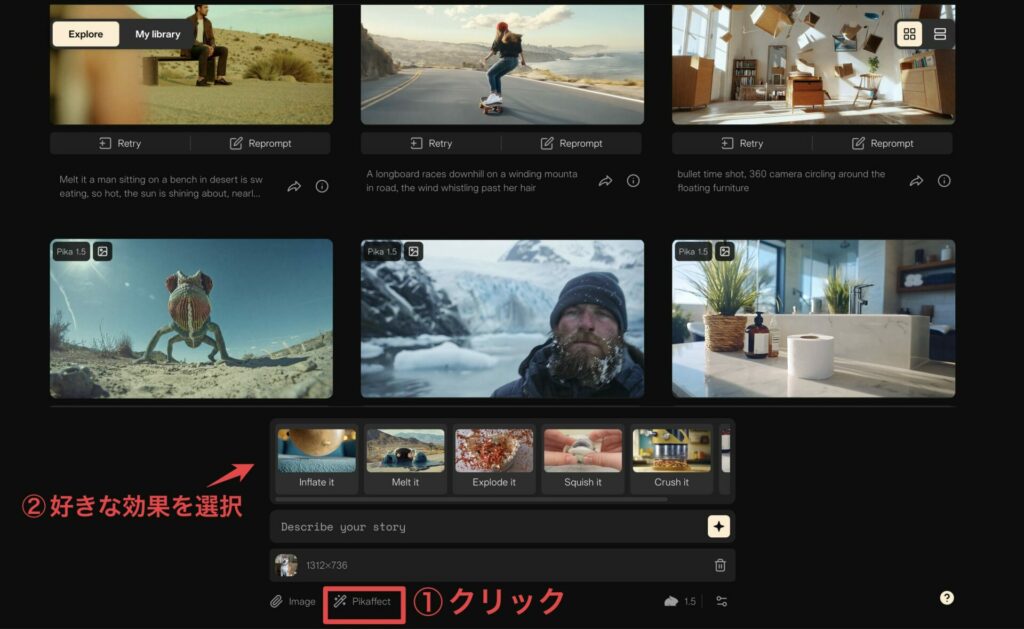Viewport: 1024px width, 629px height.
Task: Select the Pikaffect magic wand tool
Action: (363, 601)
